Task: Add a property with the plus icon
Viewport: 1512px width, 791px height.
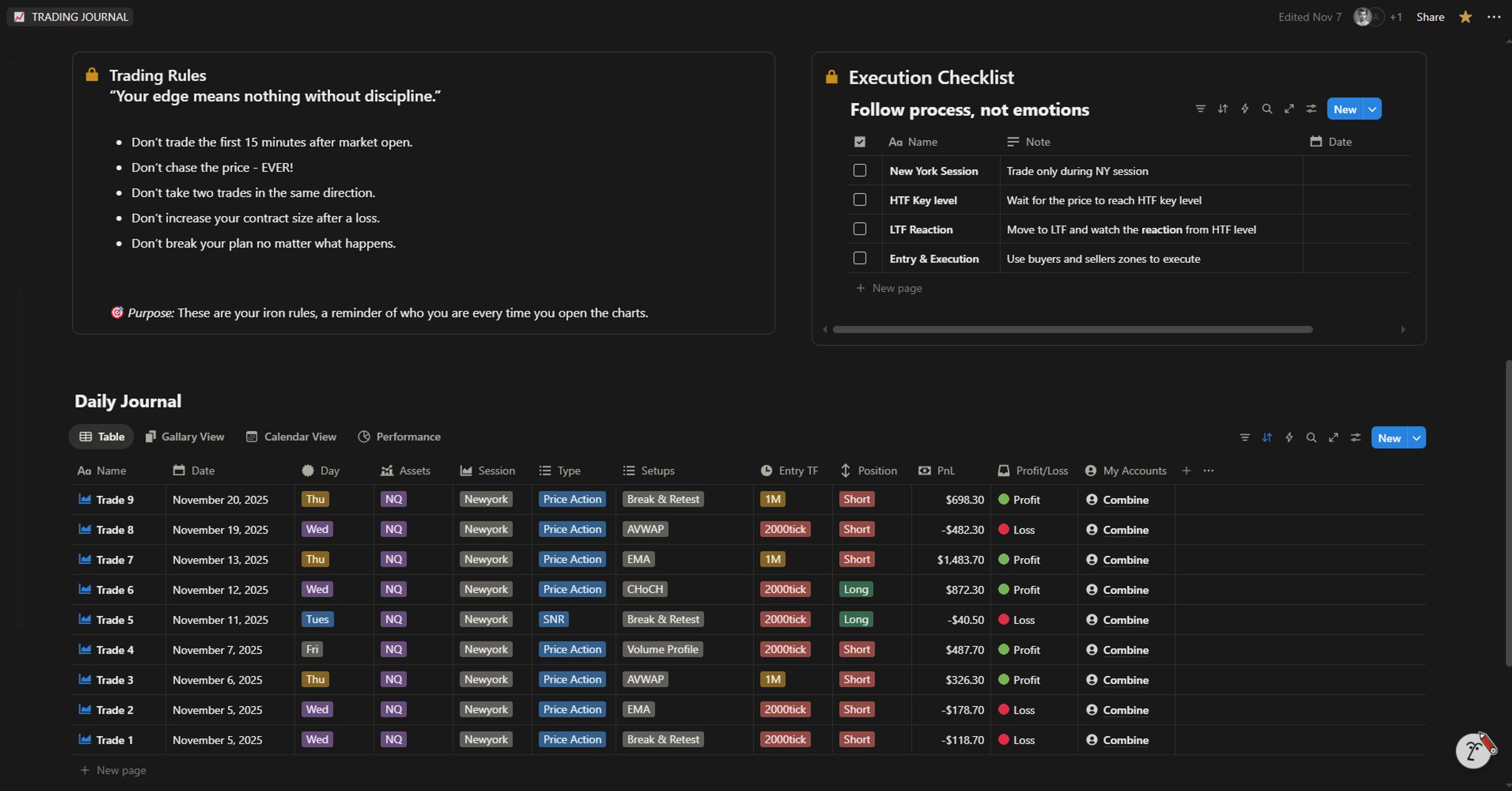Action: point(1187,470)
